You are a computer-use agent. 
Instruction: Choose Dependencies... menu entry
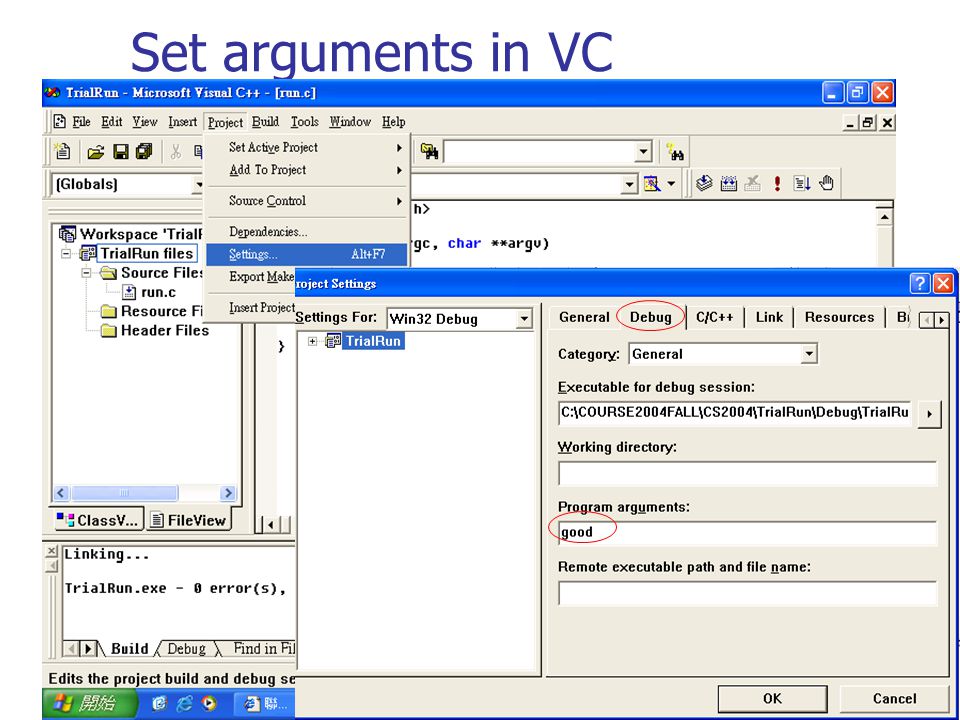tap(307, 231)
